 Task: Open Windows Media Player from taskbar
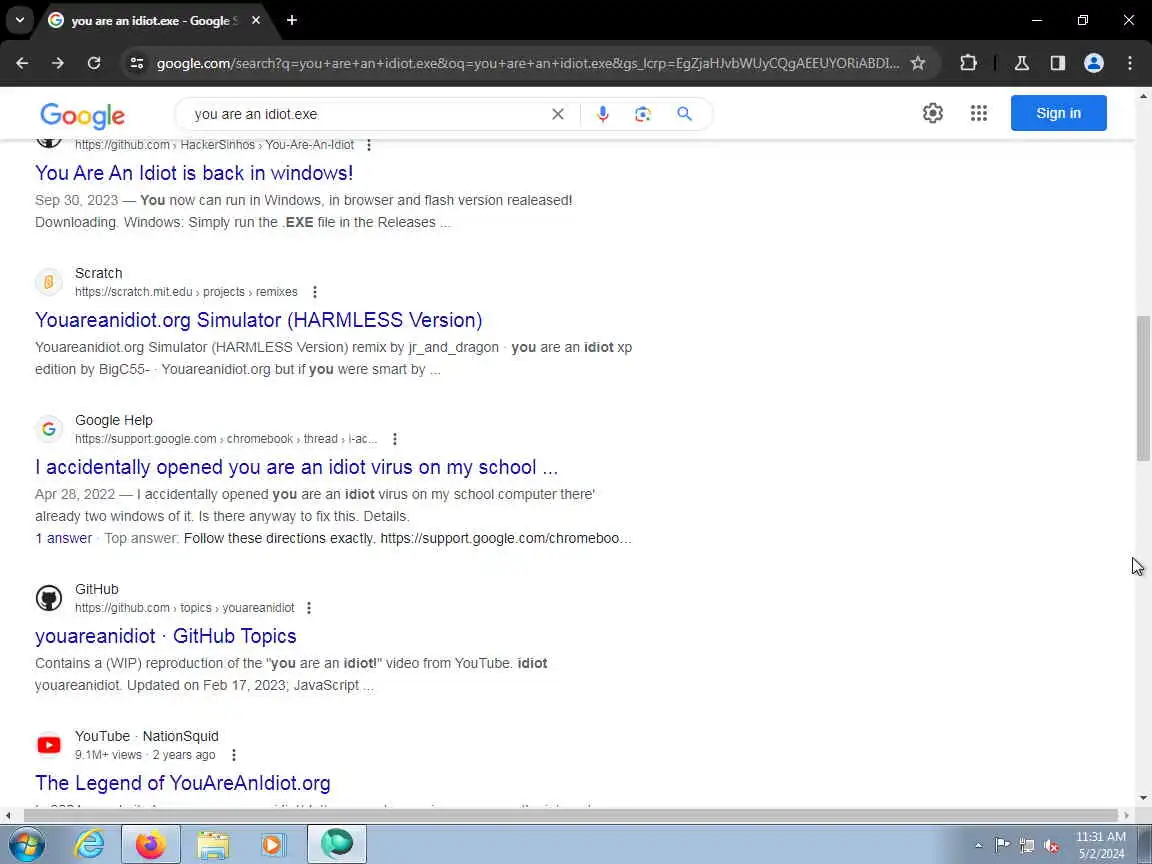tap(273, 844)
